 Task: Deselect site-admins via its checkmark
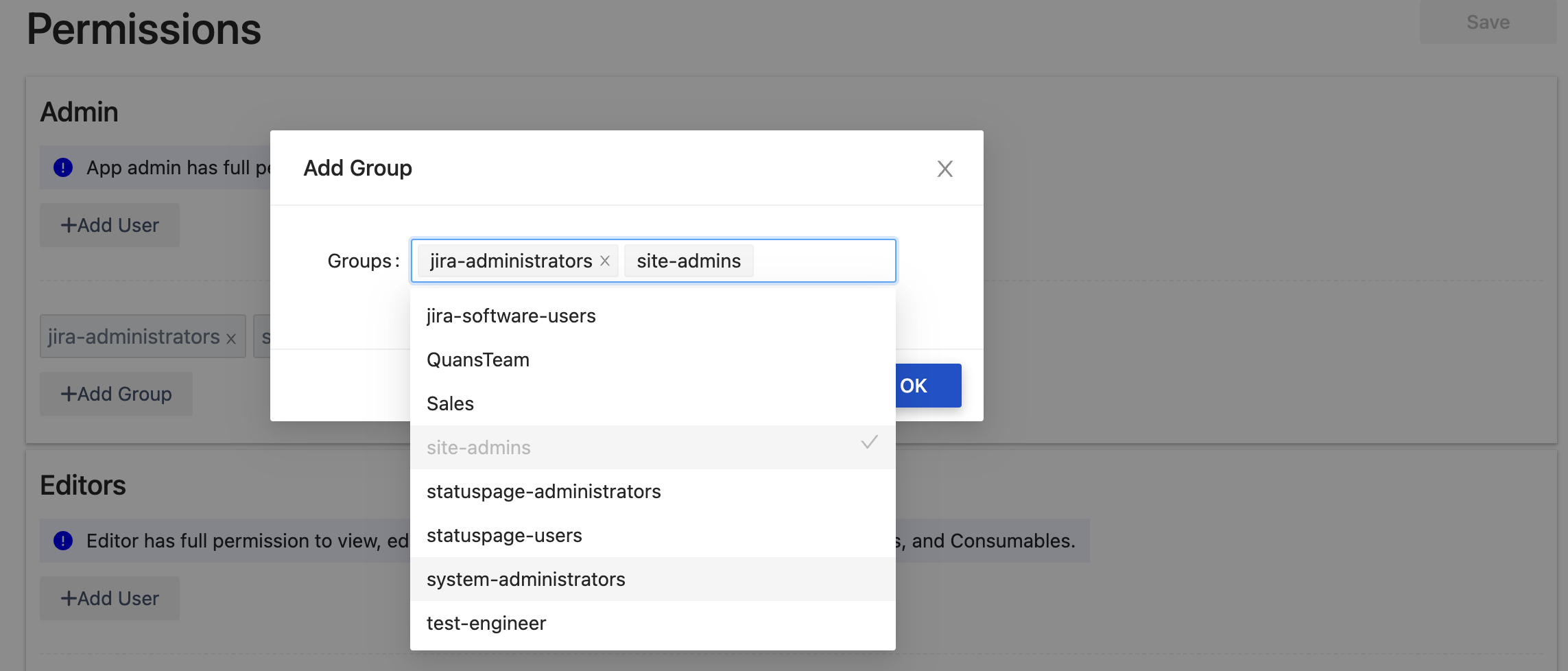point(869,443)
